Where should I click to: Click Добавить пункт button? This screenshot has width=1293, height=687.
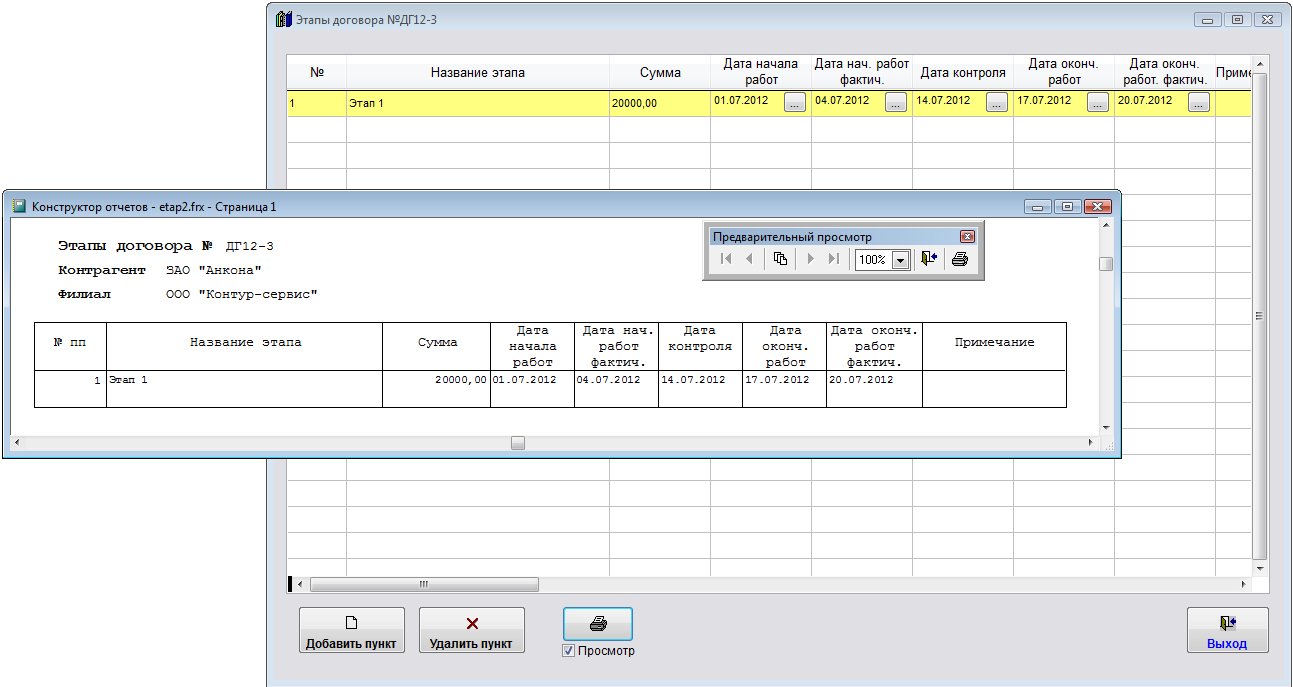(352, 630)
